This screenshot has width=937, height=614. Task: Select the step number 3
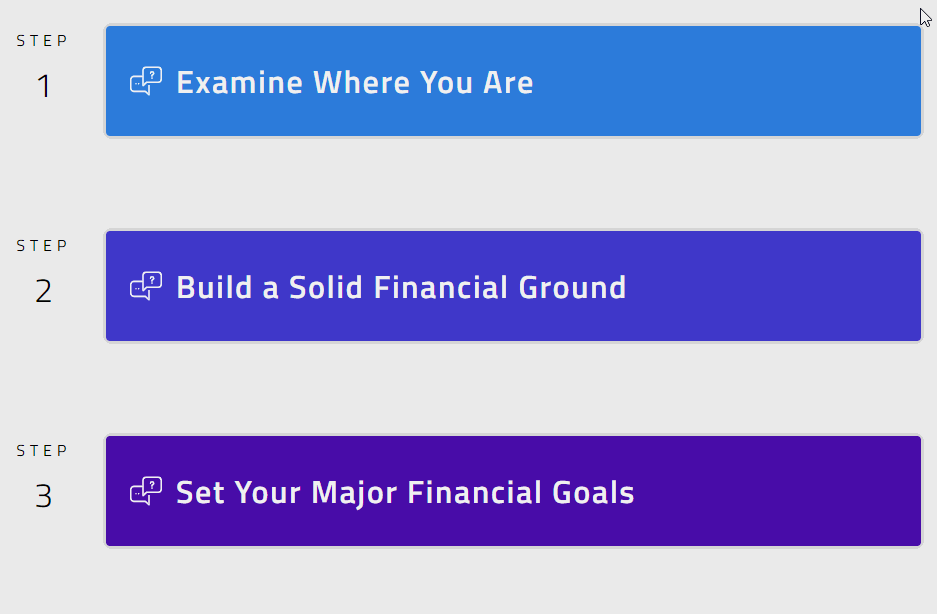tap(43, 497)
